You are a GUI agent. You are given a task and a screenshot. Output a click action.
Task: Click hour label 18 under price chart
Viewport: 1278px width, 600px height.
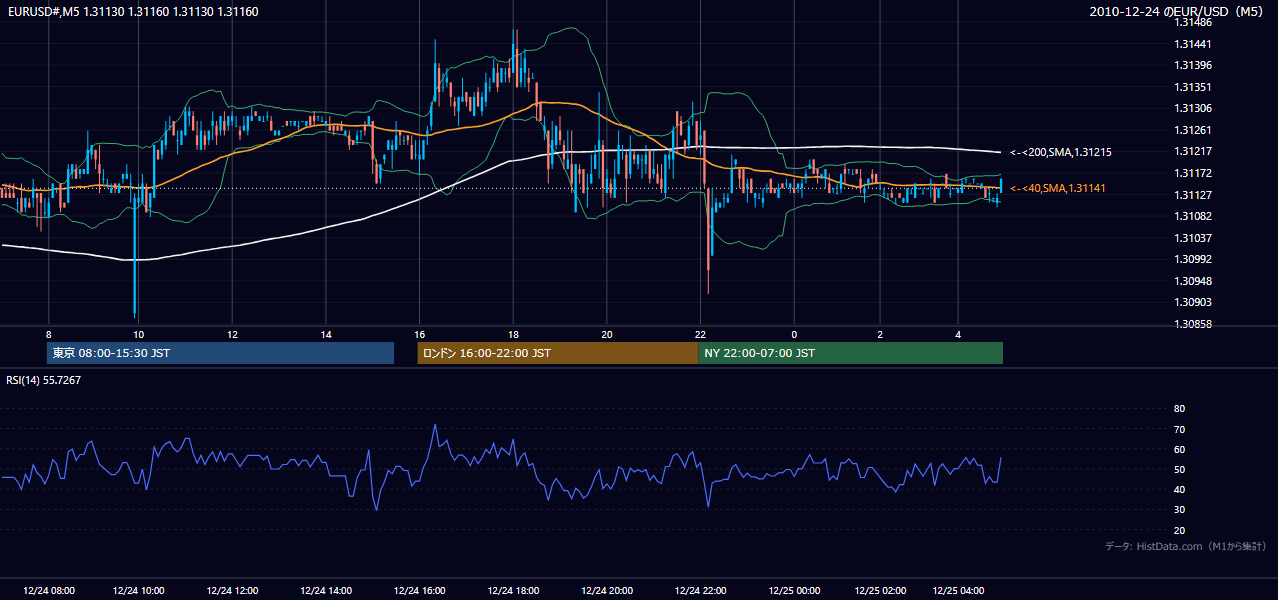[x=513, y=334]
